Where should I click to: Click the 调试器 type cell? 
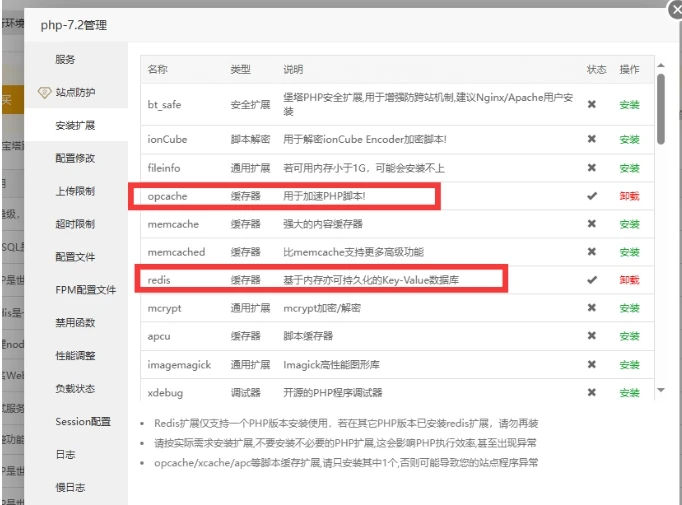pyautogui.click(x=245, y=393)
